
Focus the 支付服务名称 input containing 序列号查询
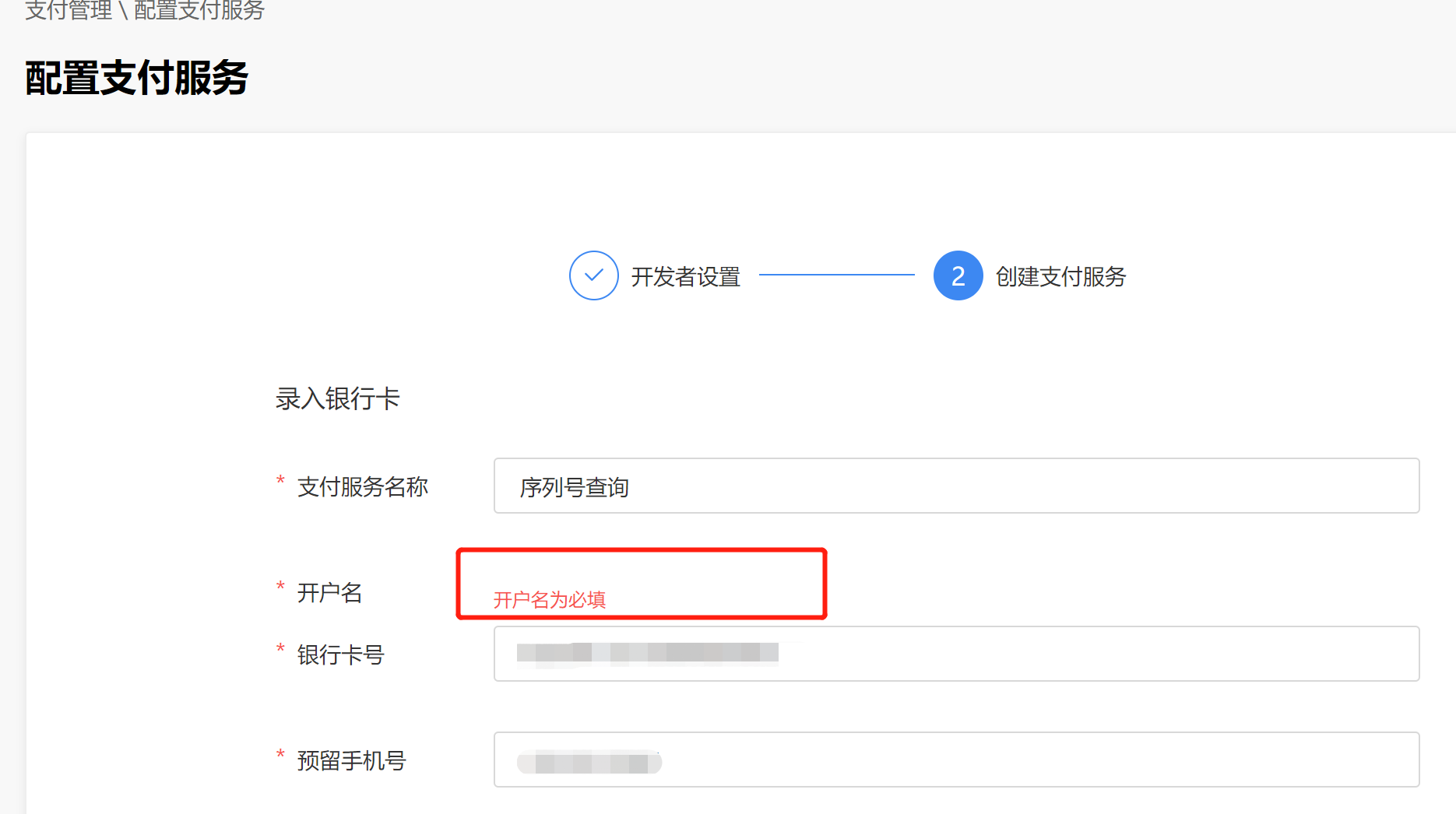point(956,486)
